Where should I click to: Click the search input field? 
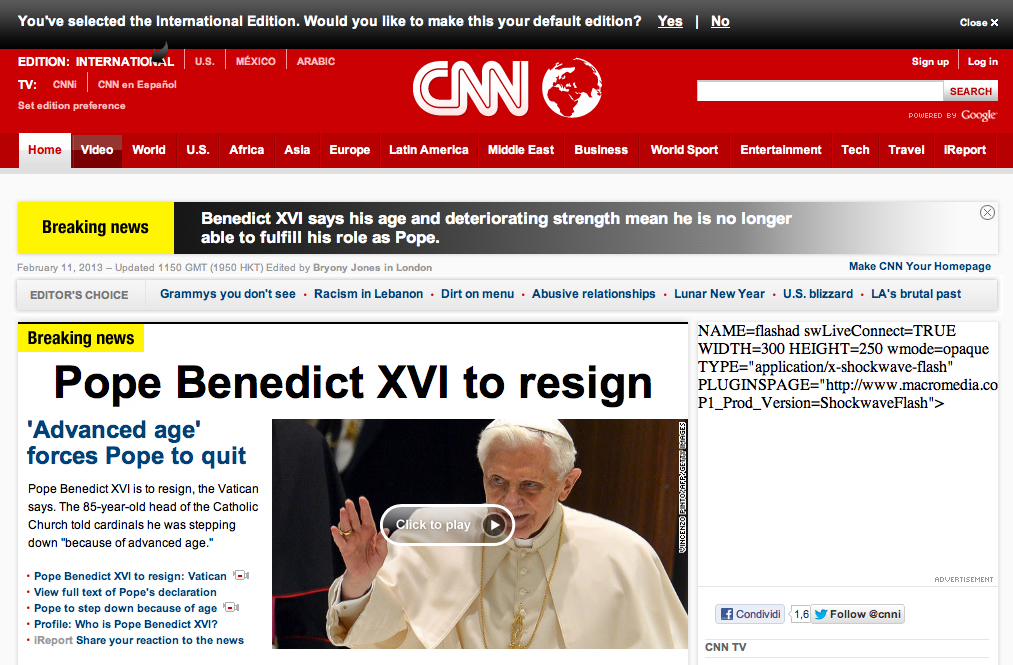820,90
